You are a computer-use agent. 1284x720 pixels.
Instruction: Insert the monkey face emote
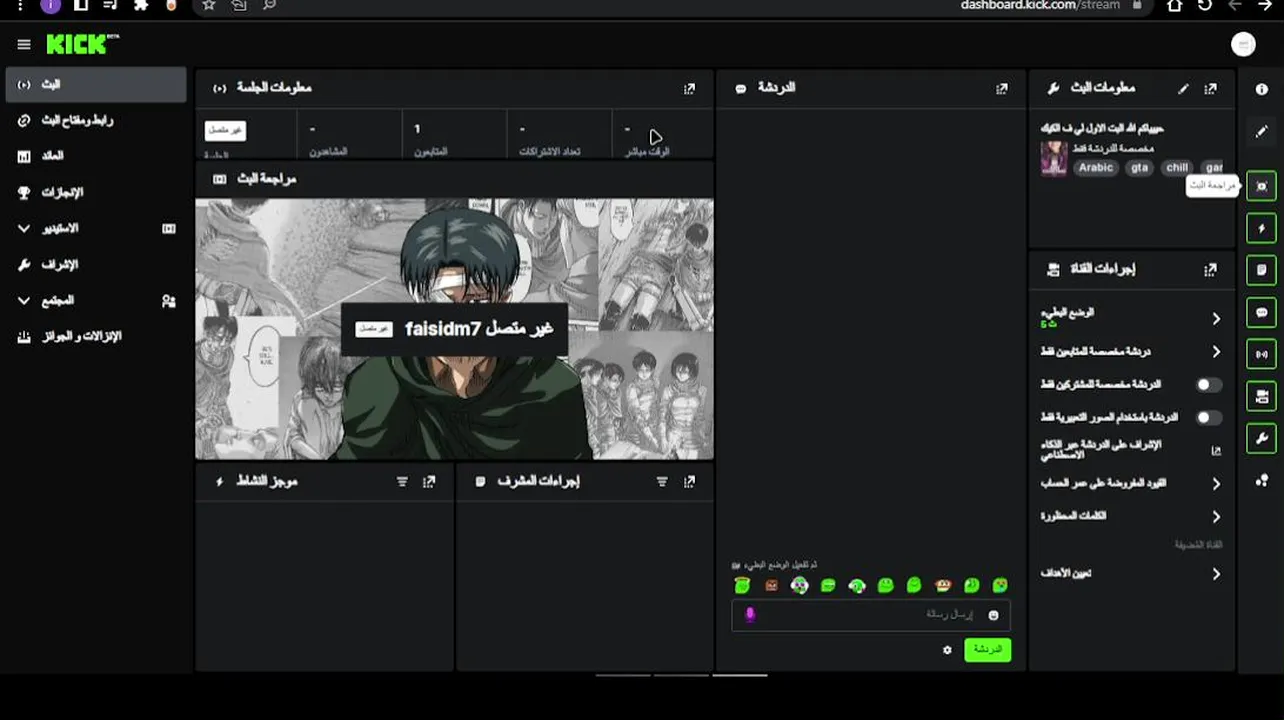(x=942, y=586)
